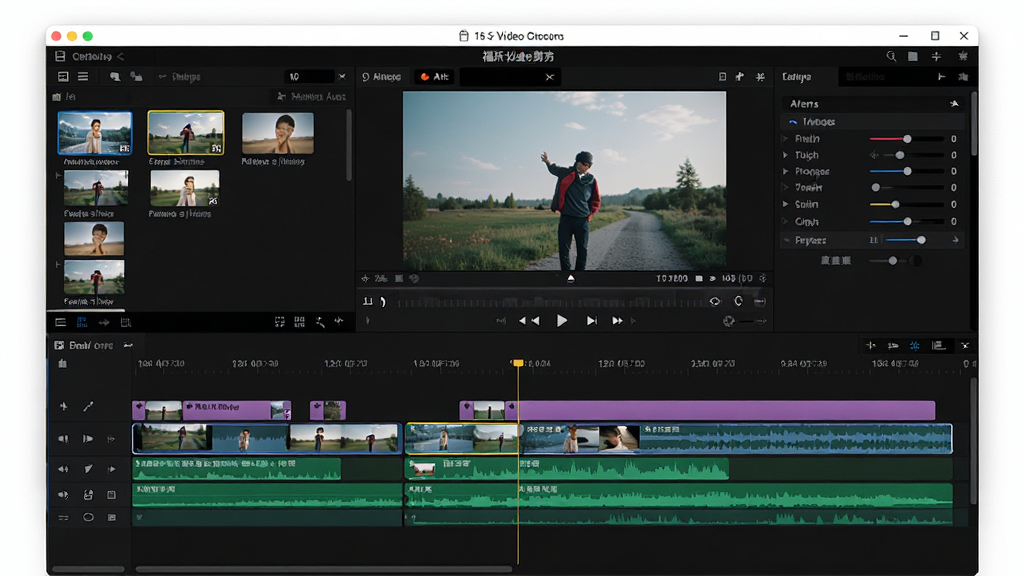1024x576 pixels.
Task: Click the sparkle star icon at top-right corner
Action: 963,56
